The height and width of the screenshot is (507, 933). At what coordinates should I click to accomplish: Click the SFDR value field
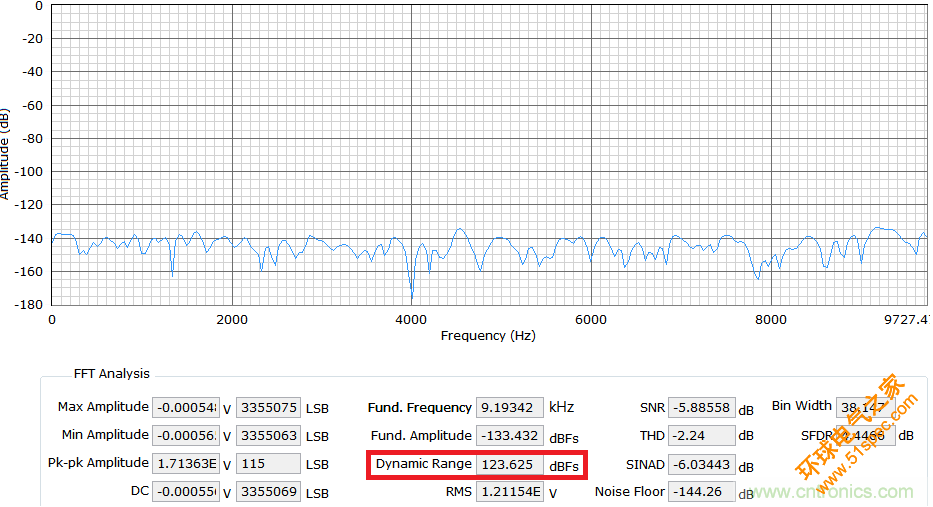[866, 436]
